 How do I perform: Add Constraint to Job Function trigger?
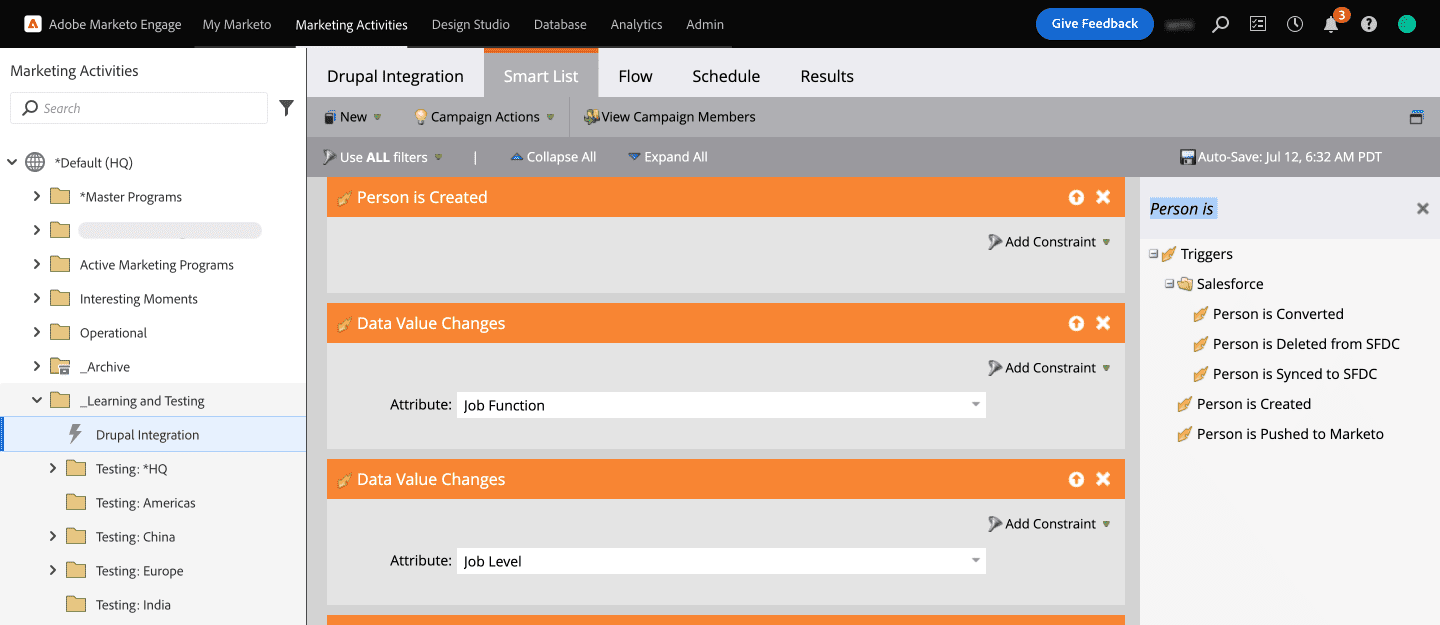click(x=1049, y=368)
